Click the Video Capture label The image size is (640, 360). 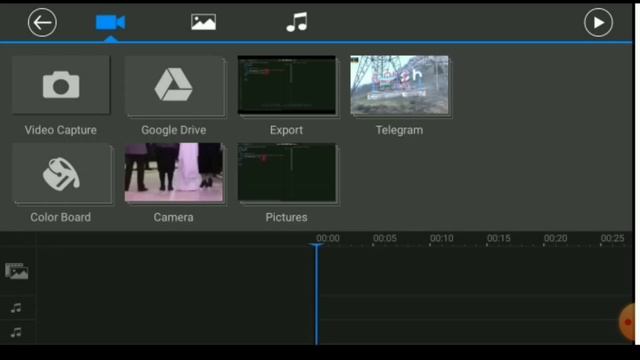point(61,130)
